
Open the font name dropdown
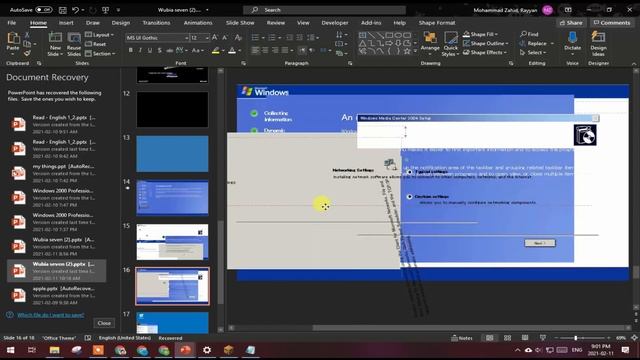(x=187, y=38)
